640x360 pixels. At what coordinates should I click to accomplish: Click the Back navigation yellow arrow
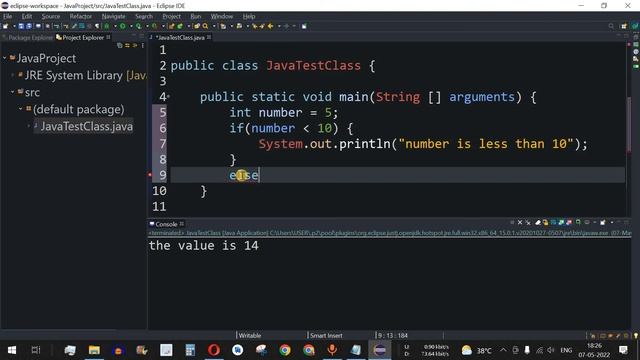coord(271,26)
